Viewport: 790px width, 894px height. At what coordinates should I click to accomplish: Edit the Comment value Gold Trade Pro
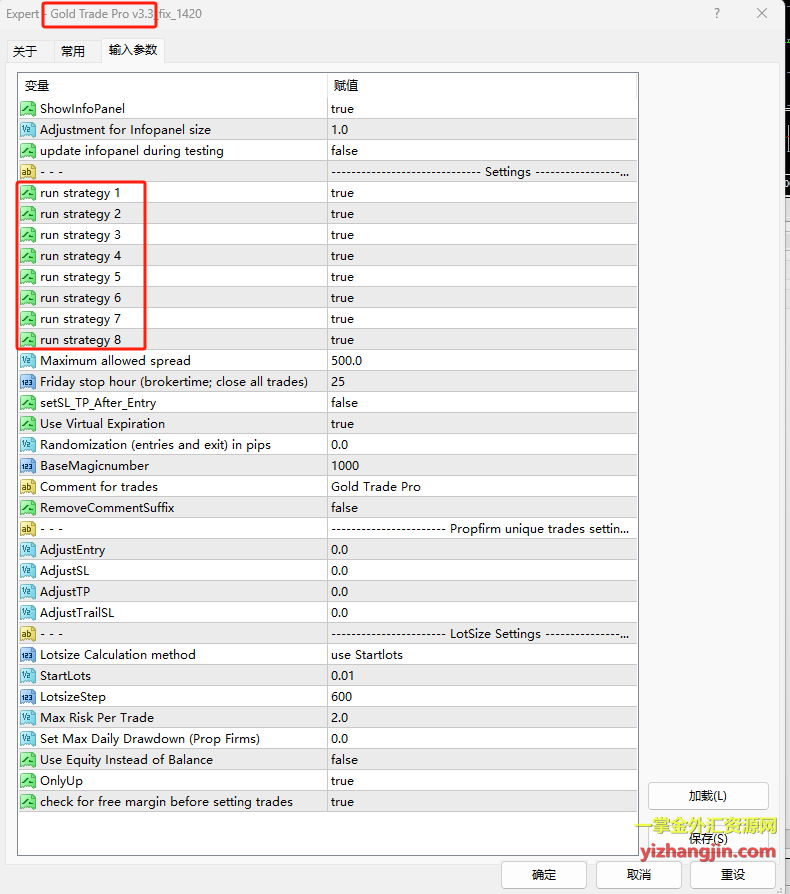pyautogui.click(x=482, y=487)
